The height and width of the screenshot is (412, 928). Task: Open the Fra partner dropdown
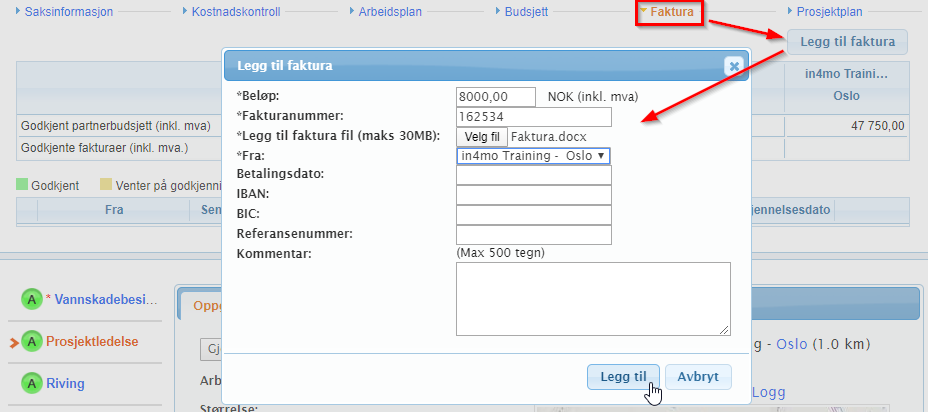coord(533,156)
